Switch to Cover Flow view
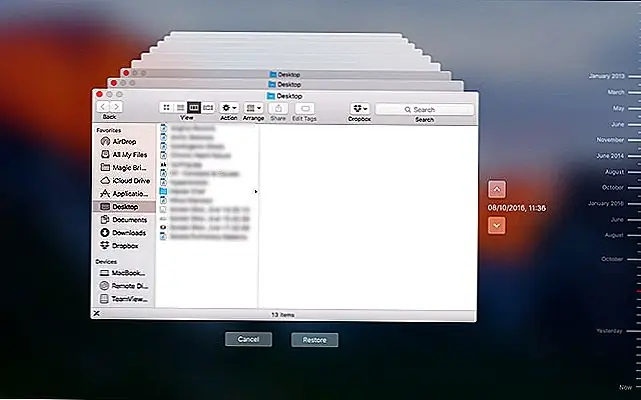 click(208, 107)
